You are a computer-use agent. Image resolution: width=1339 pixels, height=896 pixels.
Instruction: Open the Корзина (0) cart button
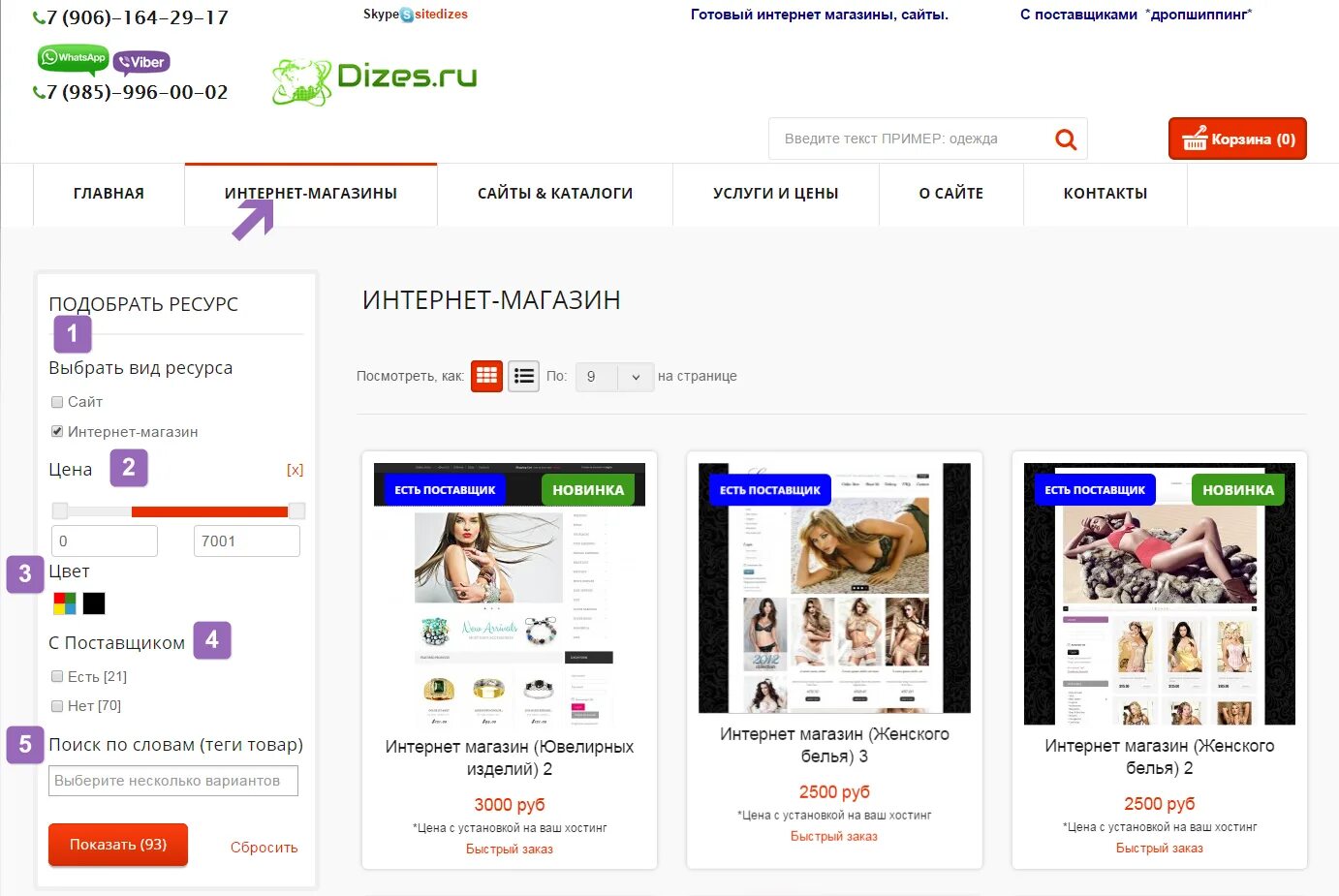pyautogui.click(x=1237, y=139)
